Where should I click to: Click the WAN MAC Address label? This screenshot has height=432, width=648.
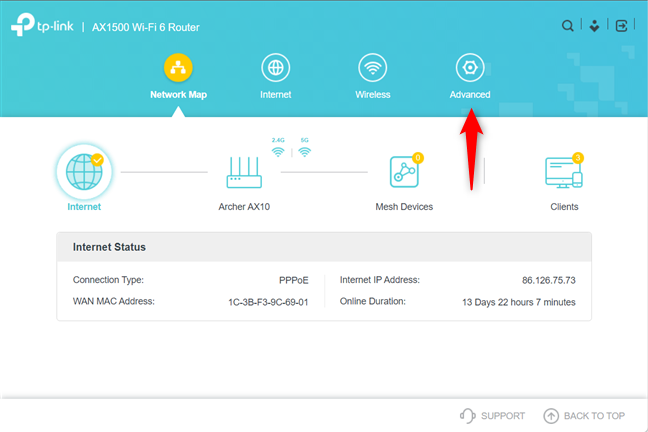tap(114, 301)
